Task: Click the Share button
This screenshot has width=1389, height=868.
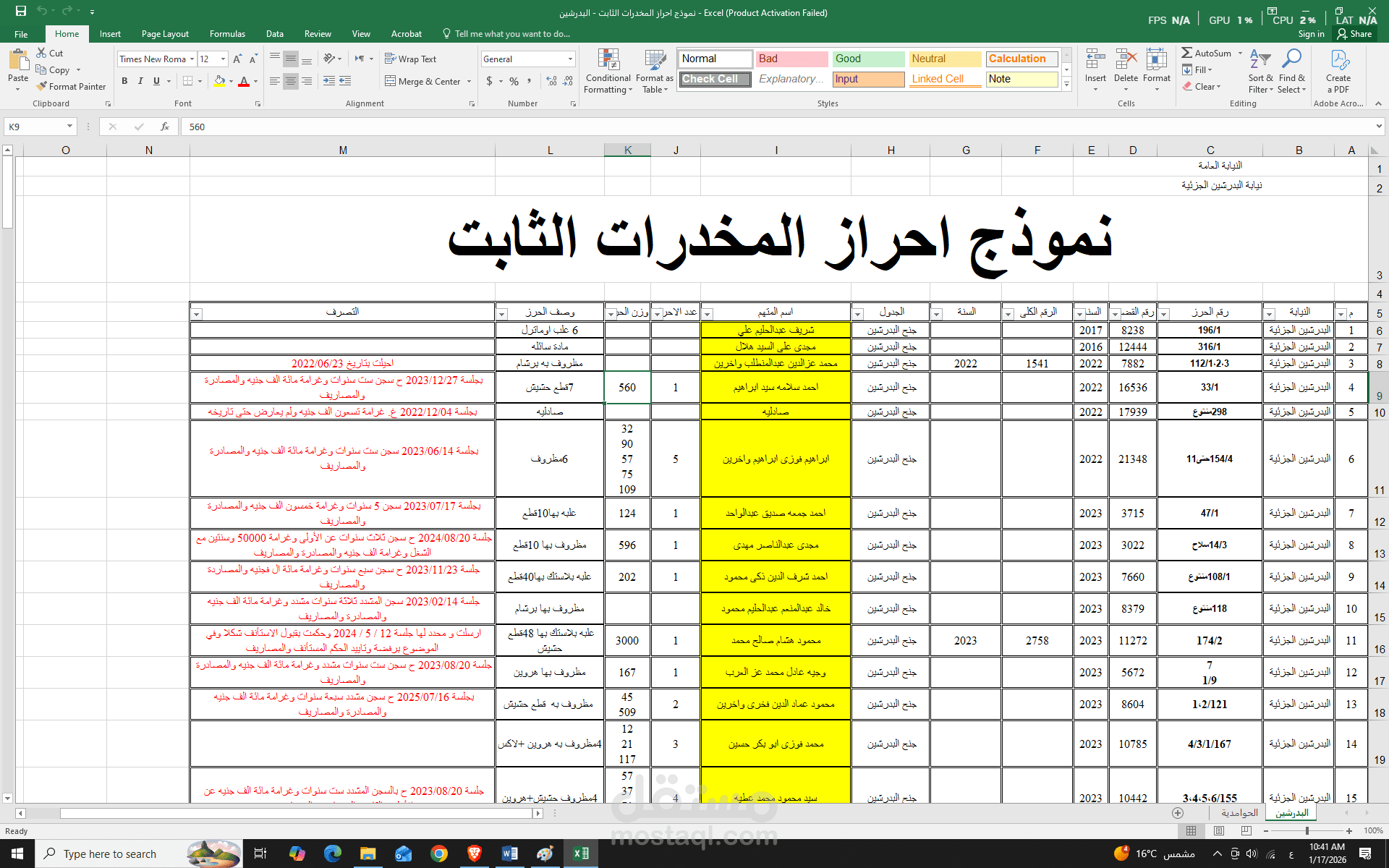Action: click(1354, 34)
